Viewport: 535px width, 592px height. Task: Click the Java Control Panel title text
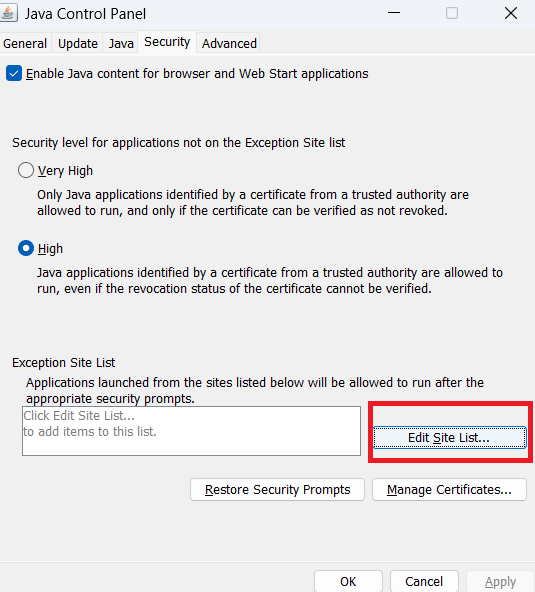[x=85, y=14]
